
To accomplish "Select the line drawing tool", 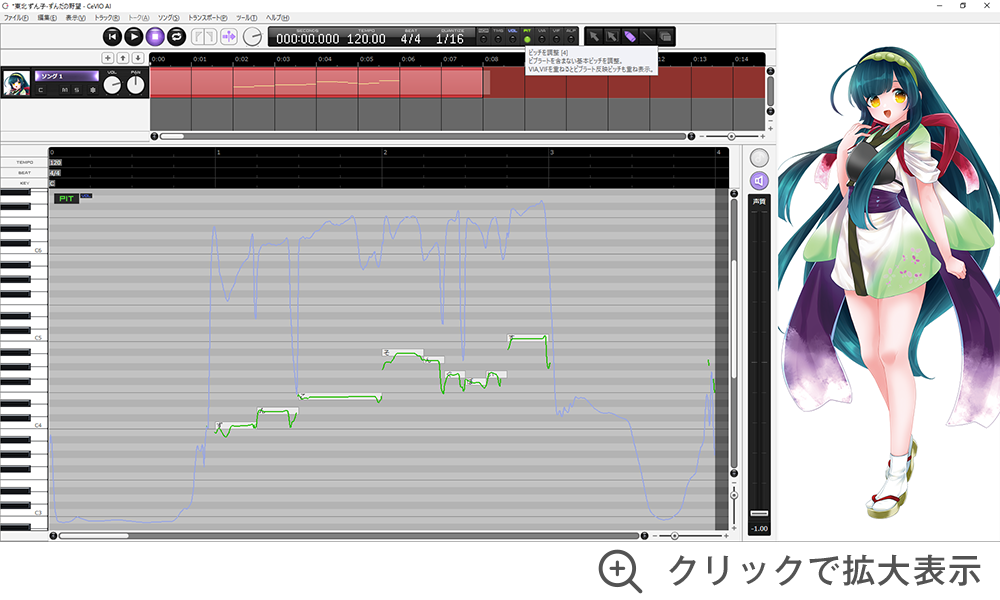I will click(x=647, y=37).
